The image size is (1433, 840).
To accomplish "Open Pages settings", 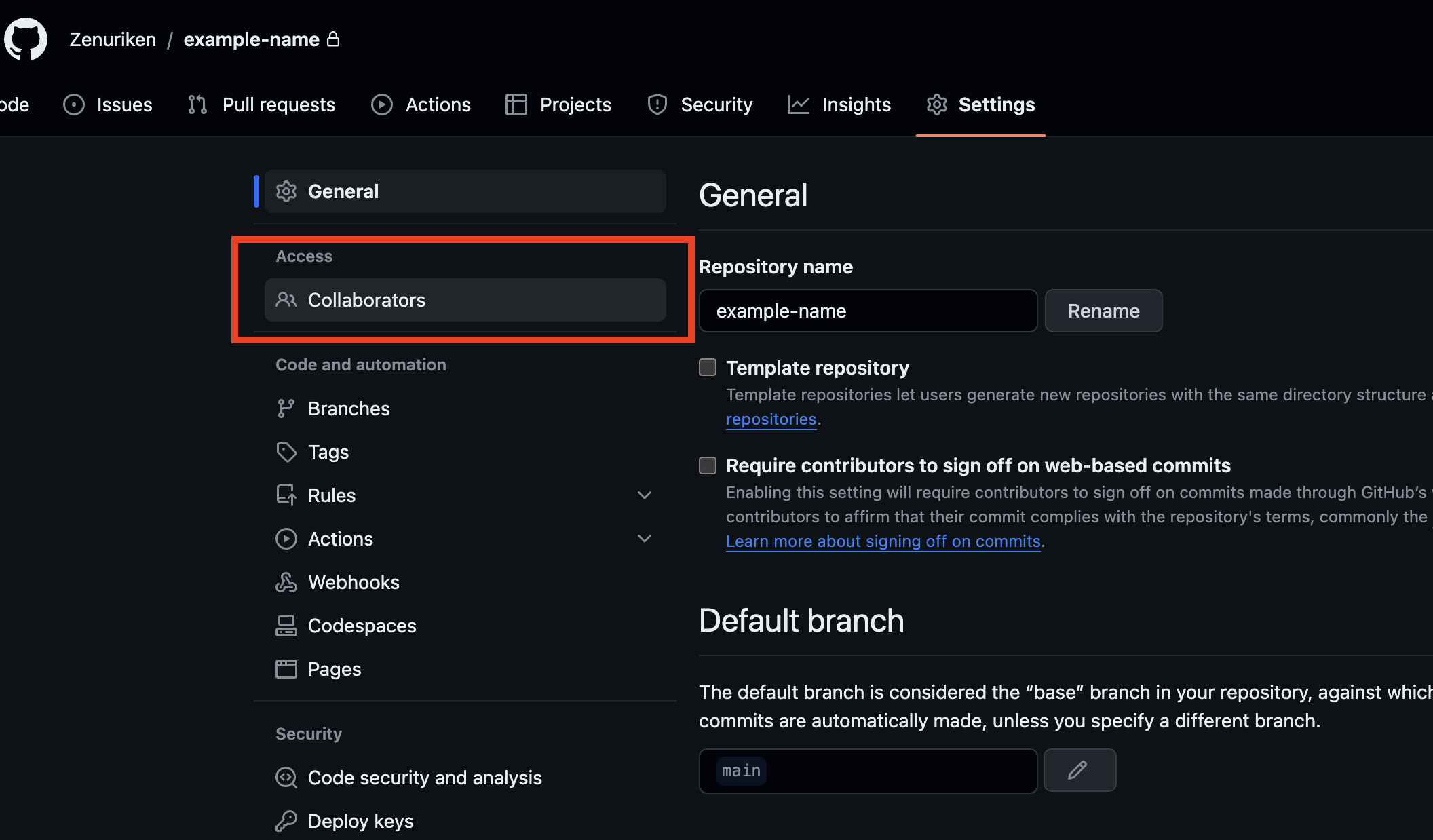I will [465, 669].
